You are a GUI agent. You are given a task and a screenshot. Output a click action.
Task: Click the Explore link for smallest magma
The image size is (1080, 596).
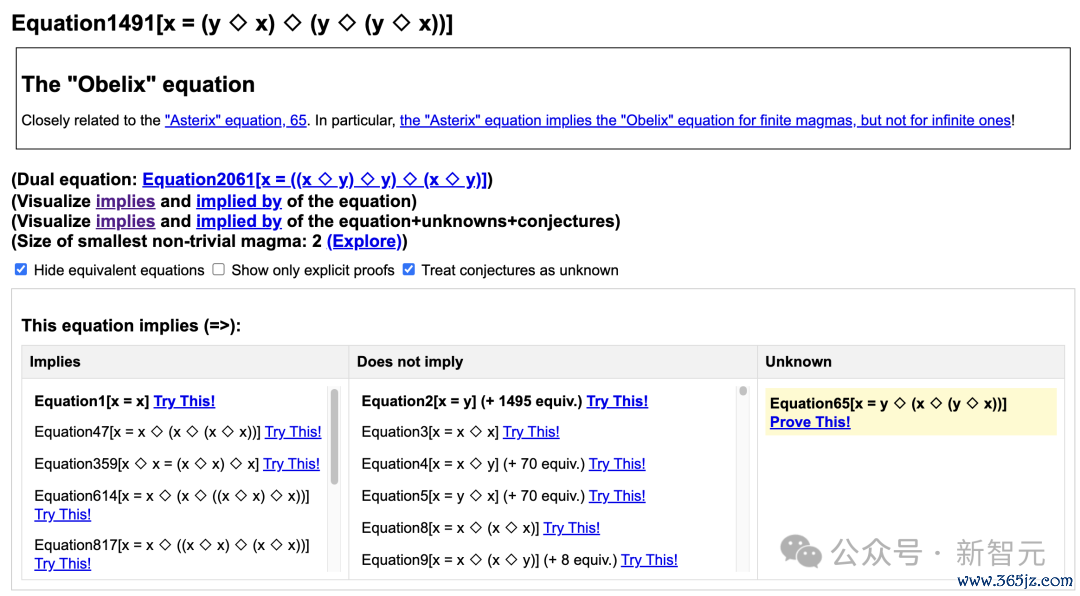[x=364, y=241]
